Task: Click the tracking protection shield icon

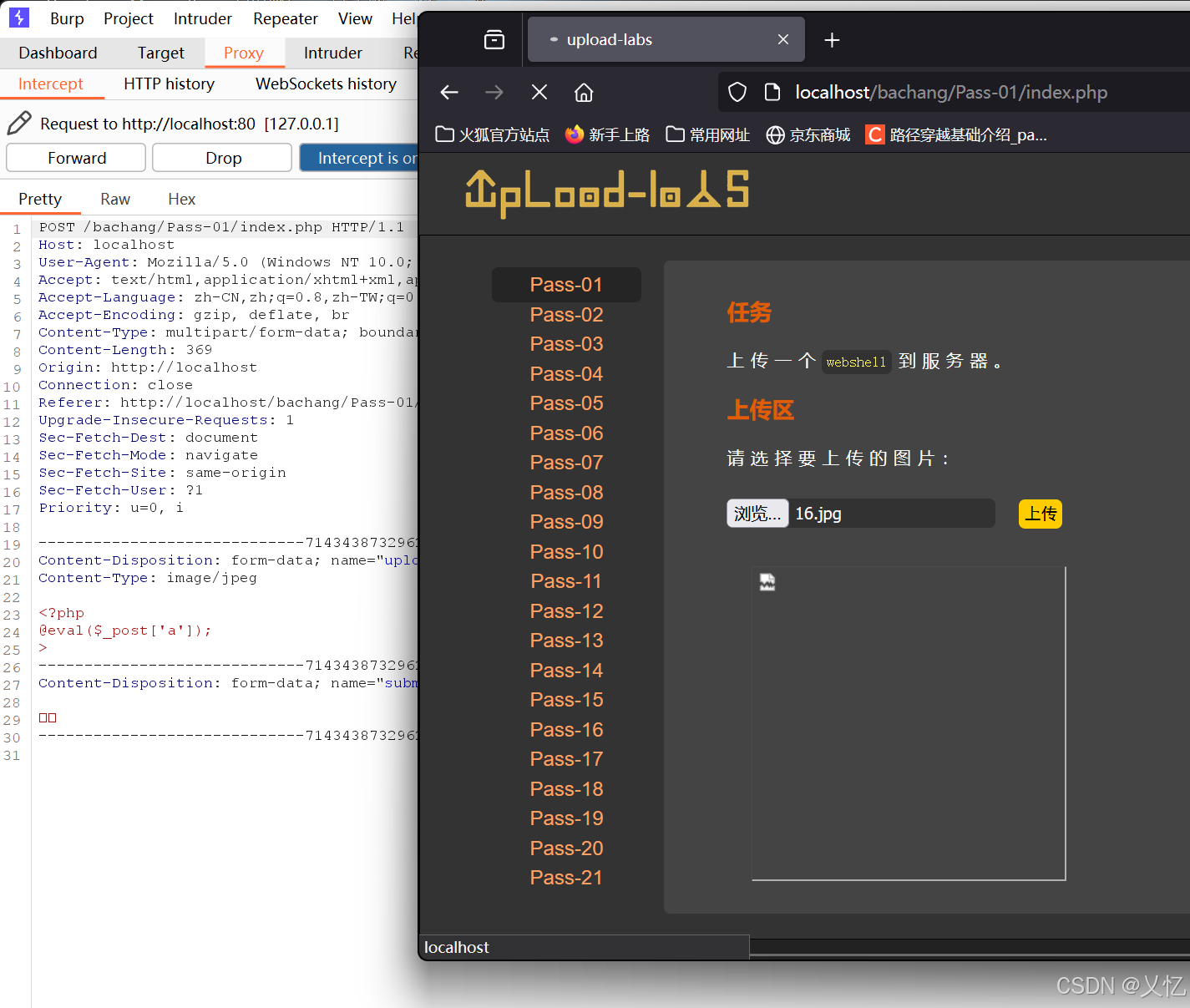Action: click(x=737, y=92)
